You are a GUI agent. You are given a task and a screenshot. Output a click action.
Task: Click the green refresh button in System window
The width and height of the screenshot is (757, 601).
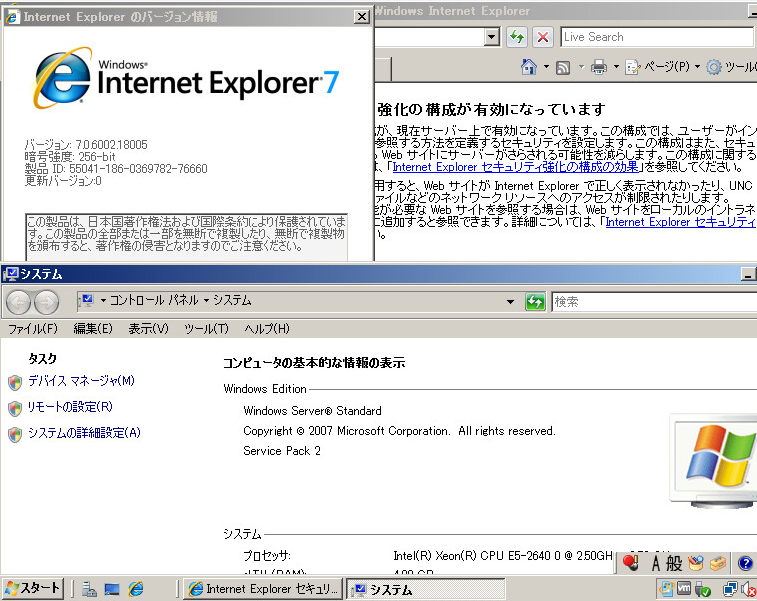pos(535,302)
